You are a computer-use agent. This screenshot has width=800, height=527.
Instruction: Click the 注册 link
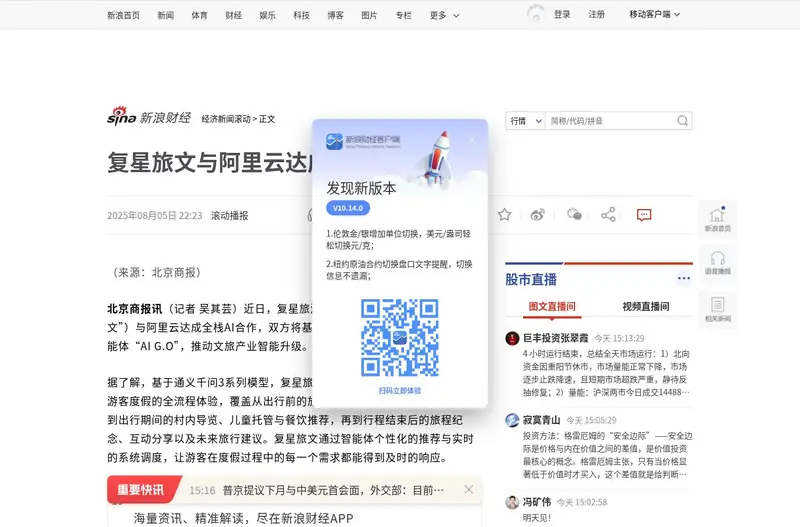tap(596, 14)
